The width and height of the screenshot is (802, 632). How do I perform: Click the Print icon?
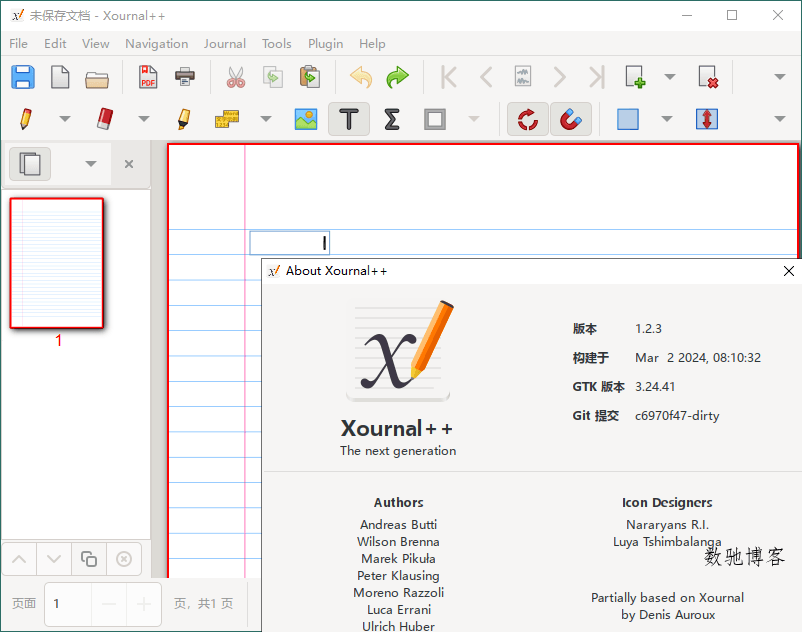(185, 77)
